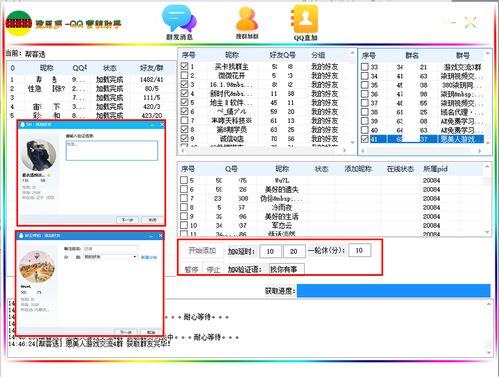
Task: Click 关闭 in the upper add-friend dialog
Action: [152, 220]
